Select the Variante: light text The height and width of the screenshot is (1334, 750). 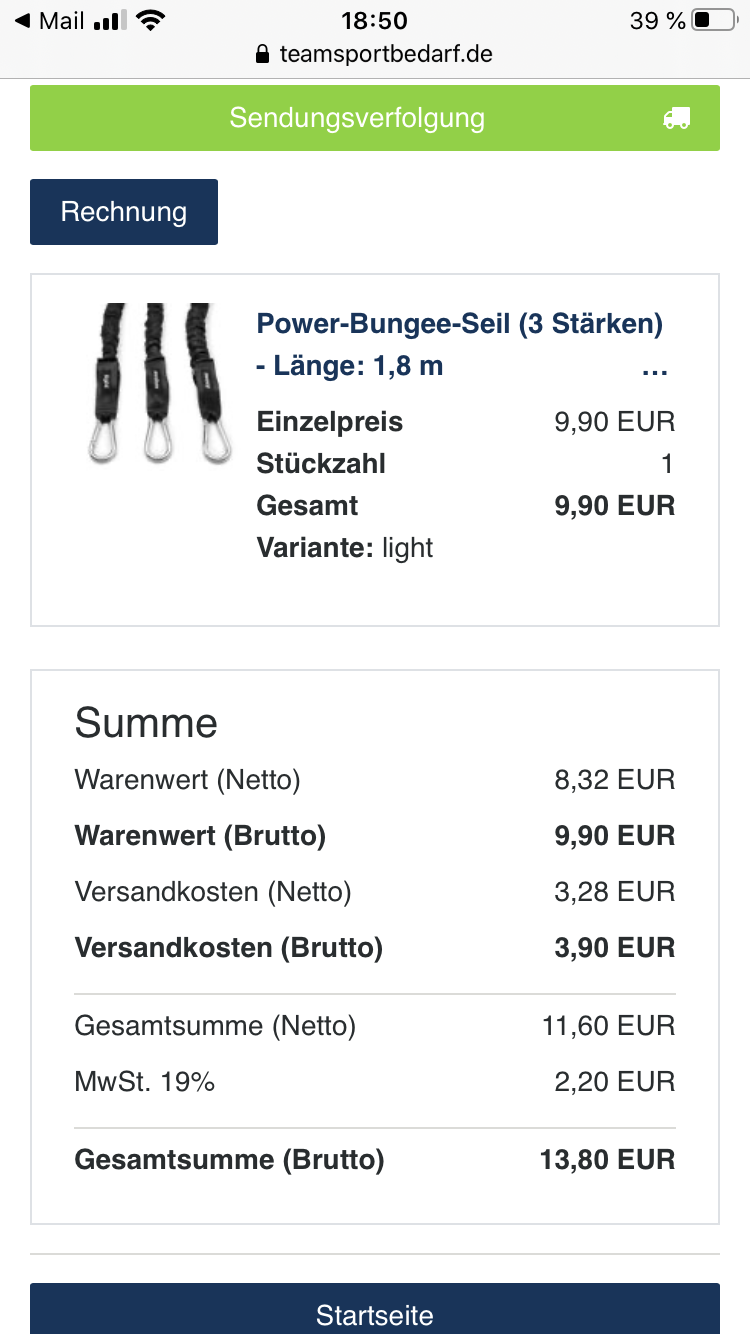[x=345, y=548]
